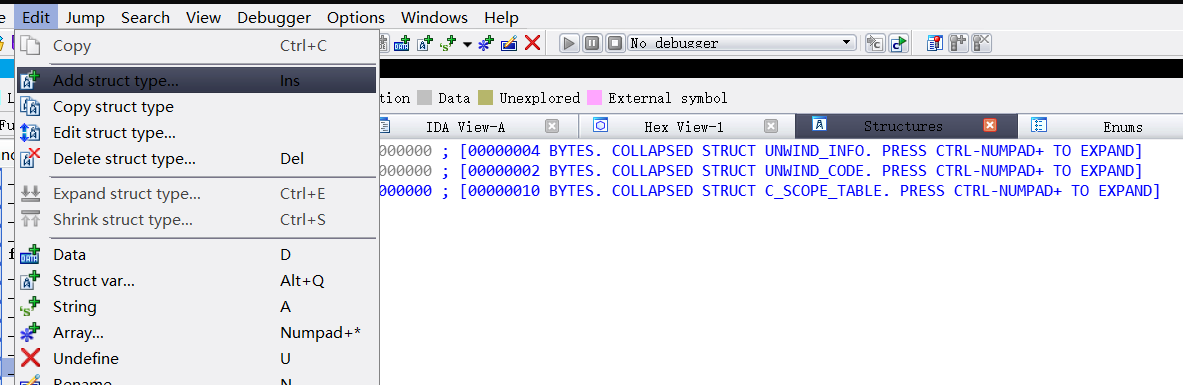Choose Data from the Edit menu

coord(196,255)
